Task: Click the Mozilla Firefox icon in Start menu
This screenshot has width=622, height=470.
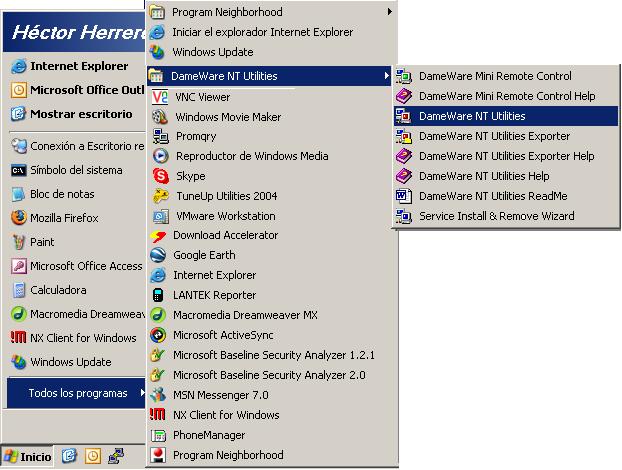Action: [x=19, y=218]
